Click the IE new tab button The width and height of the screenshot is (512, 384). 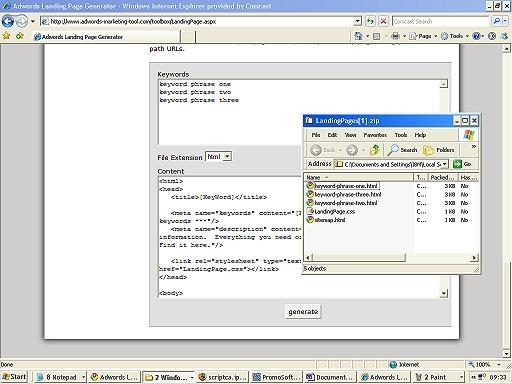tap(188, 37)
